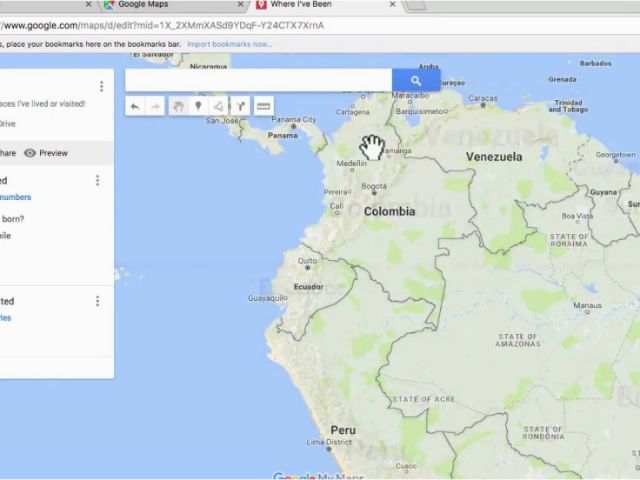Click the Guyana country label
Viewport: 640px width, 480px height.
pos(603,192)
